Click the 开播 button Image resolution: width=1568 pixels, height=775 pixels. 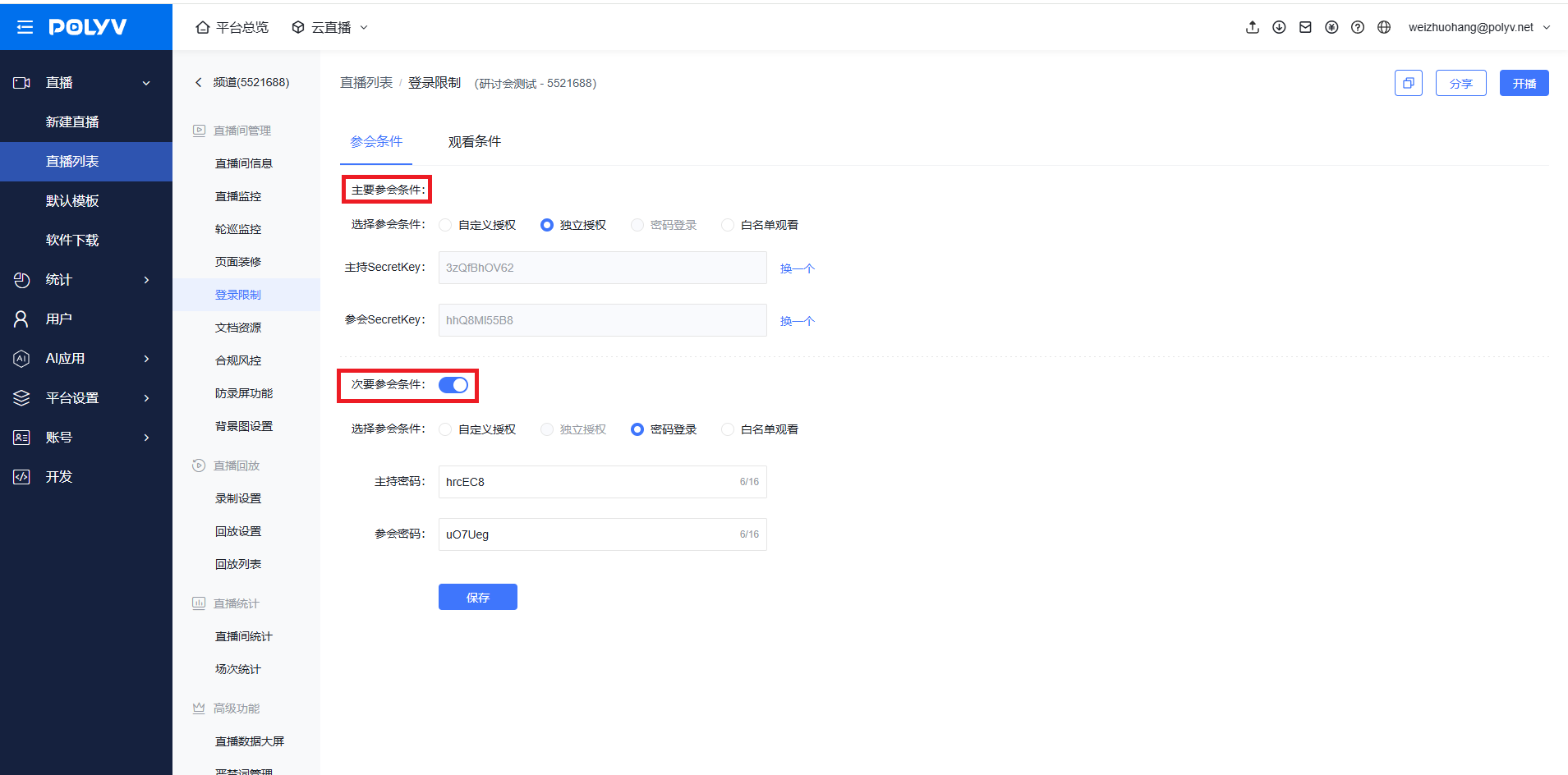pyautogui.click(x=1524, y=83)
